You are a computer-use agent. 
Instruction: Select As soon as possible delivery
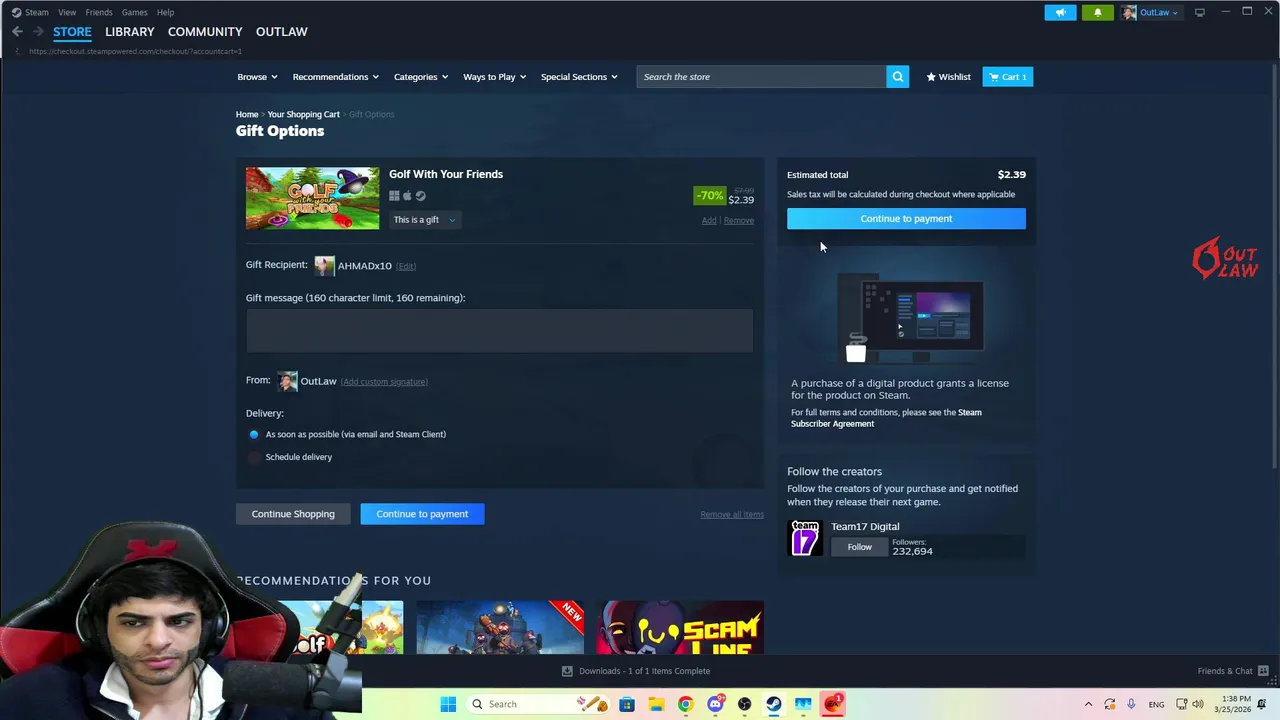[x=254, y=434]
